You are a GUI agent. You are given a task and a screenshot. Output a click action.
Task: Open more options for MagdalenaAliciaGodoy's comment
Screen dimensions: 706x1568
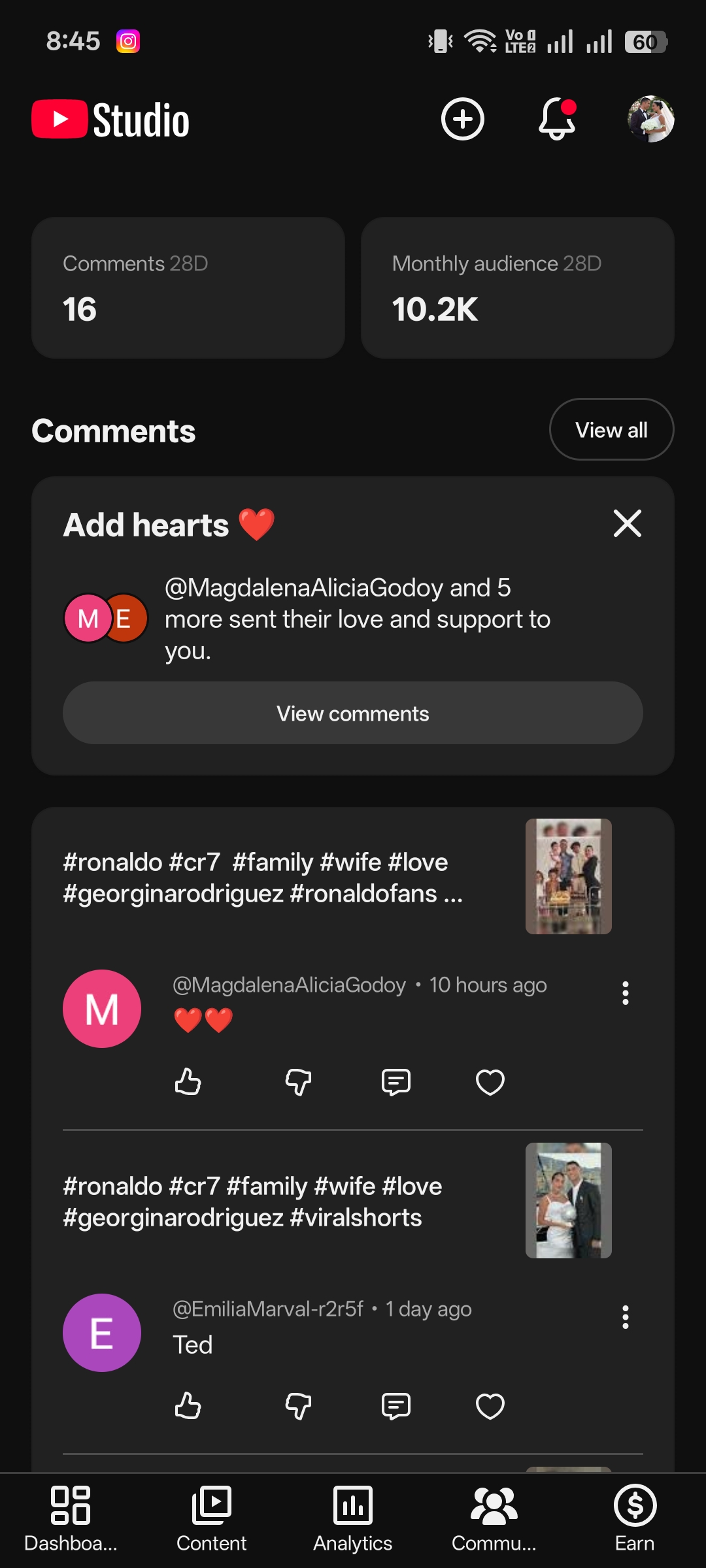tap(626, 993)
